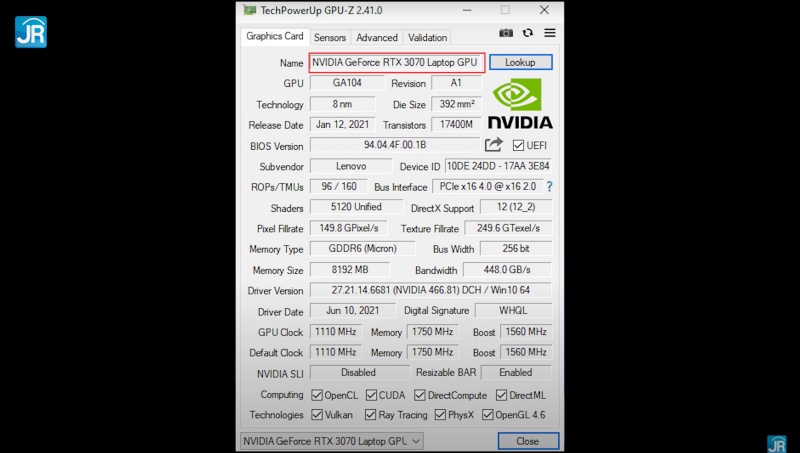This screenshot has width=800, height=453.
Task: Click the Name field with RTX 3070 Laptop GPU
Action: (396, 62)
